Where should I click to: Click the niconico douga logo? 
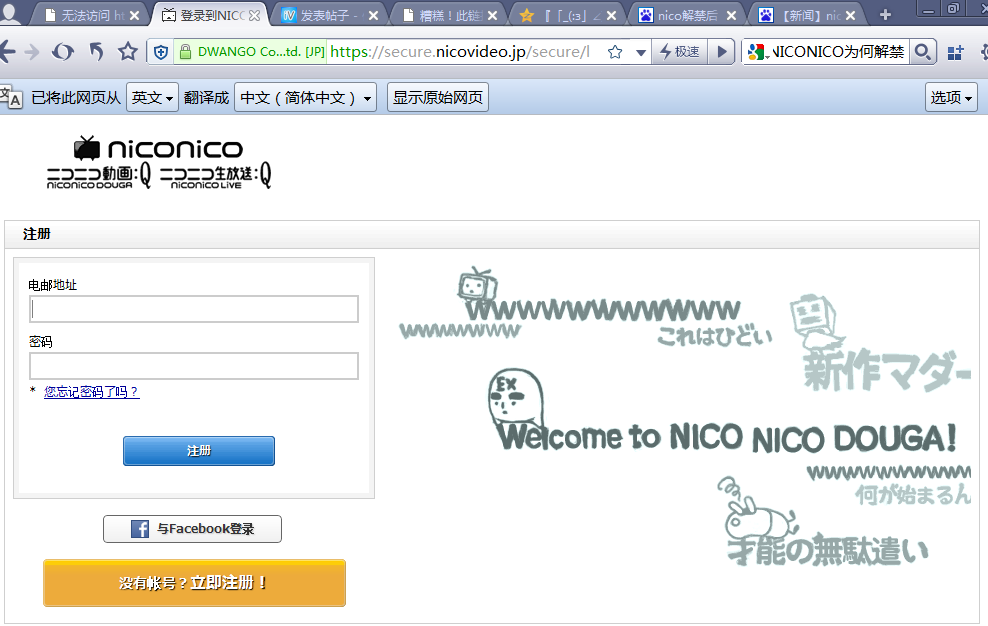(x=99, y=175)
